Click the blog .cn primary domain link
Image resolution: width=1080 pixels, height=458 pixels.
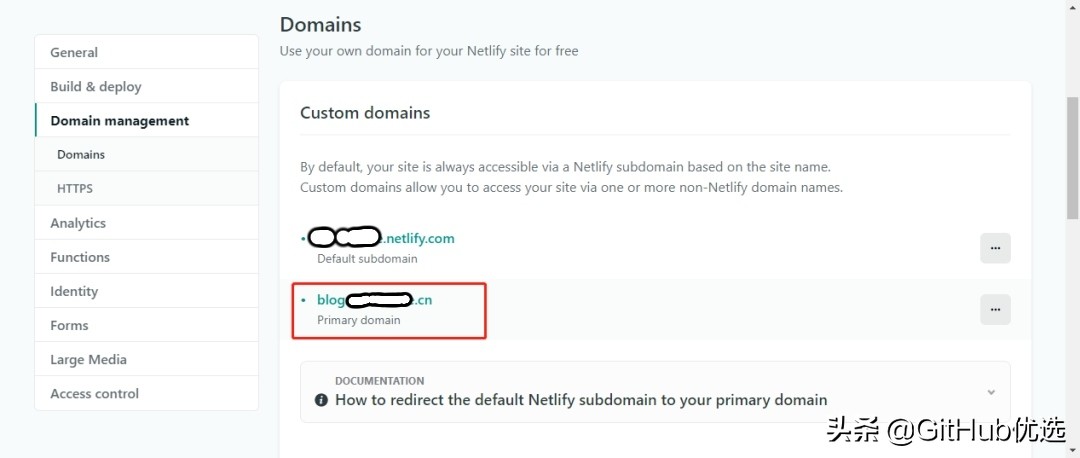tap(374, 299)
